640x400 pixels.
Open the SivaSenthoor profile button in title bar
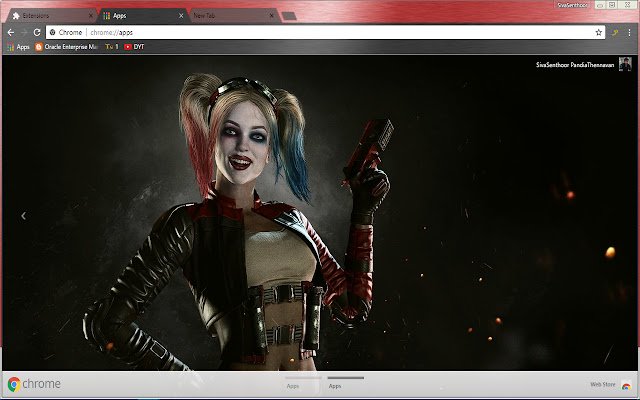(x=572, y=5)
